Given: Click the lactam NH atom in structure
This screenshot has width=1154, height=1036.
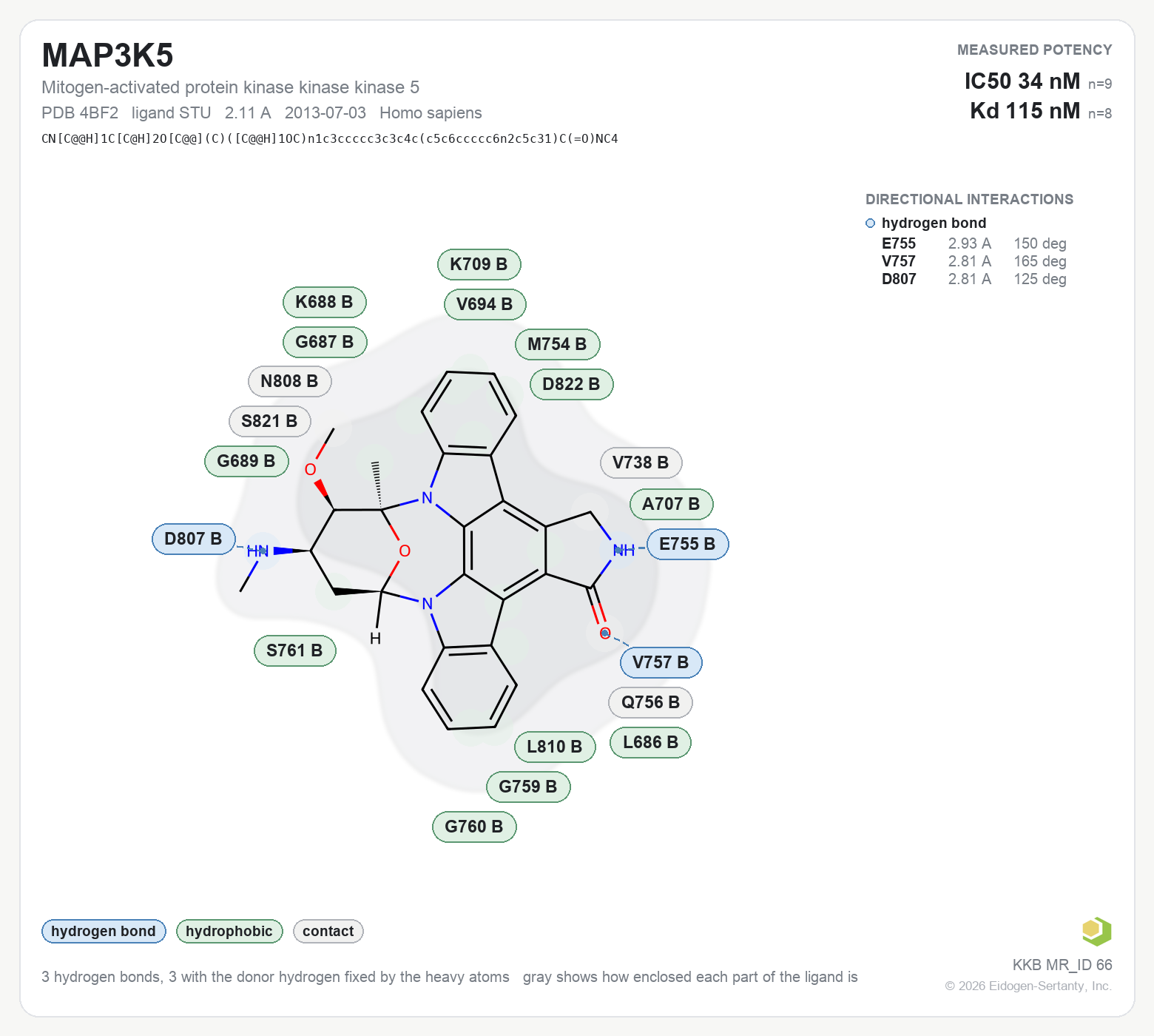Looking at the screenshot, I should click(x=624, y=550).
